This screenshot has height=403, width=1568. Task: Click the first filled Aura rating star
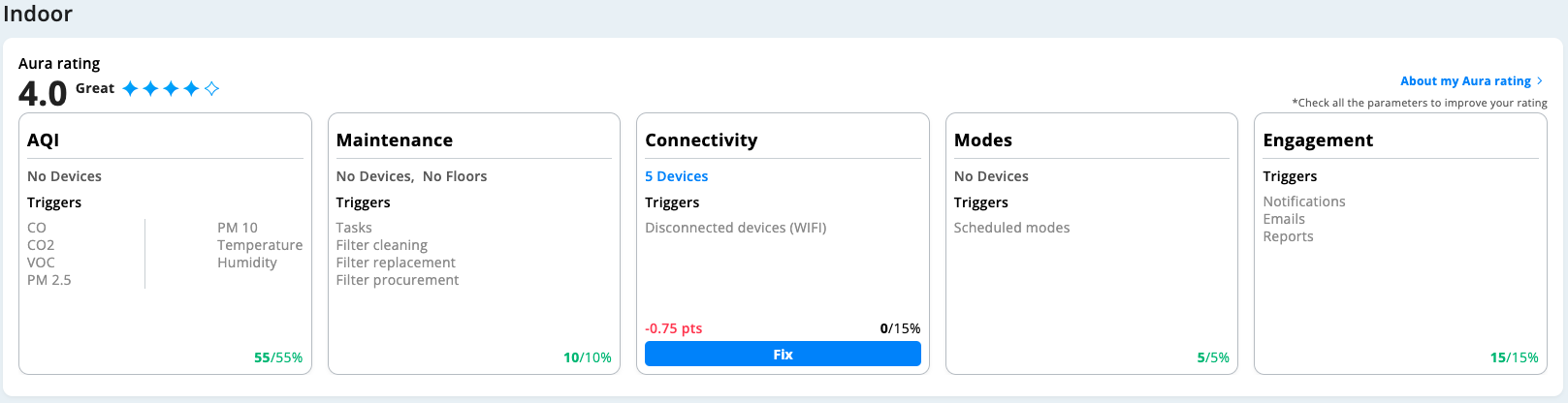tap(130, 89)
